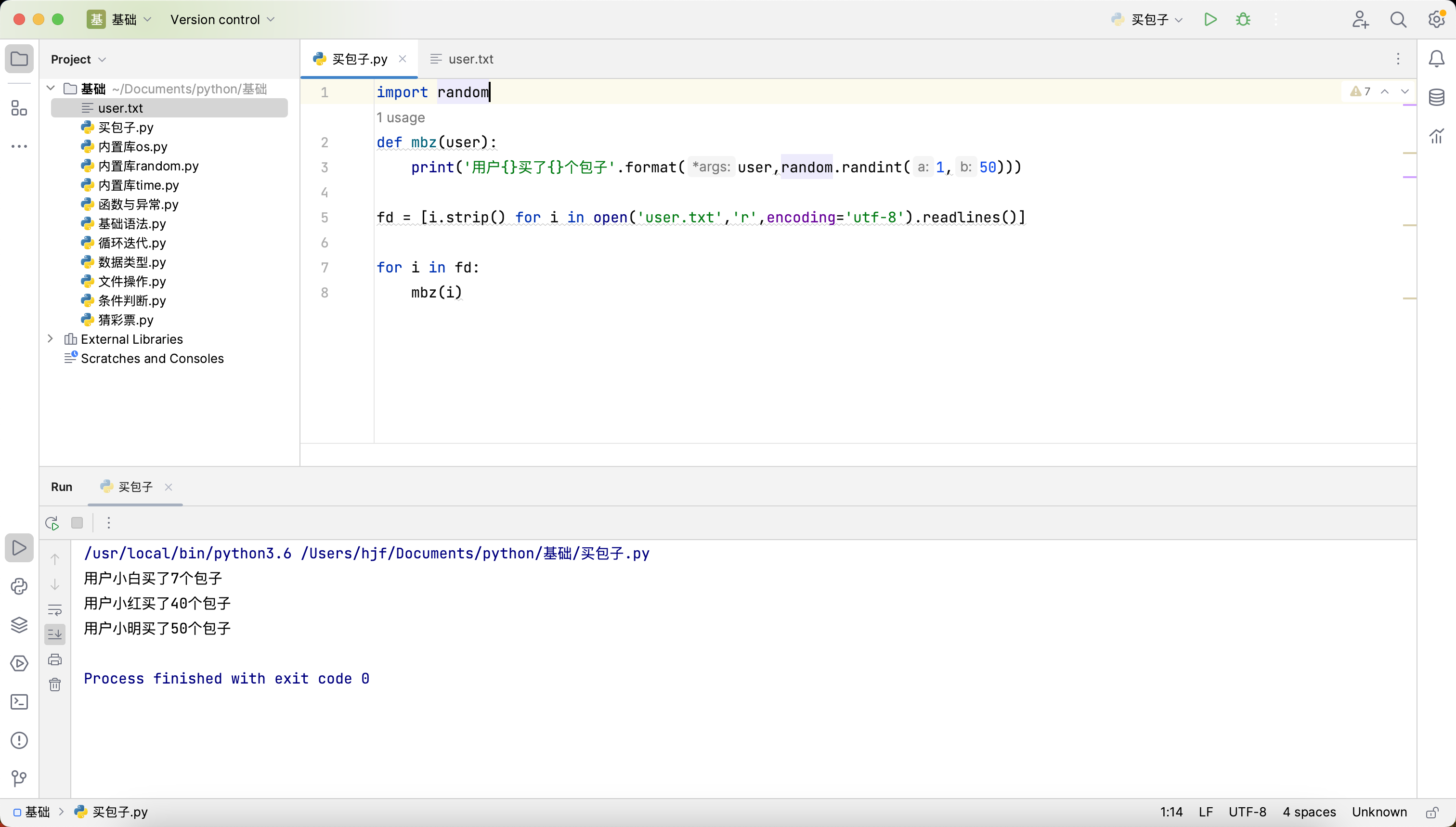Viewport: 1456px width, 827px height.
Task: Open the script path link in console output
Action: click(475, 553)
